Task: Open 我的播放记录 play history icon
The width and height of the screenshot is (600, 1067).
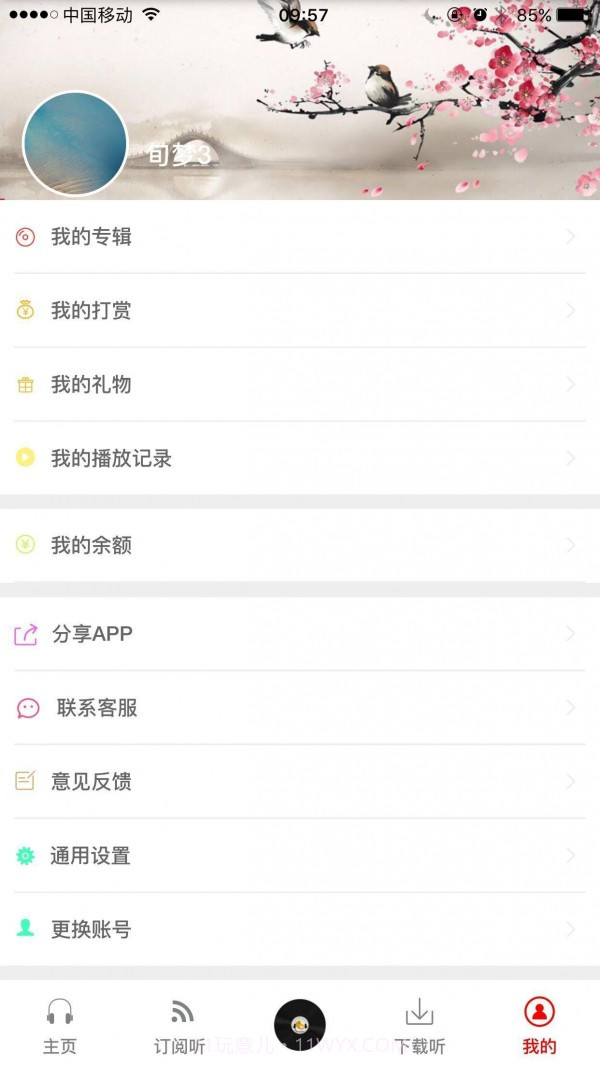Action: (24, 458)
